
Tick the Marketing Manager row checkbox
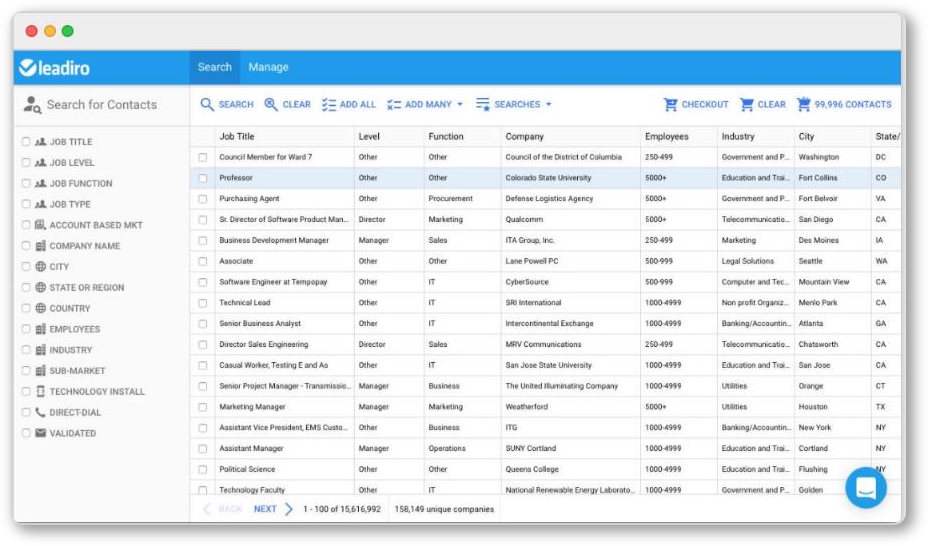click(202, 407)
